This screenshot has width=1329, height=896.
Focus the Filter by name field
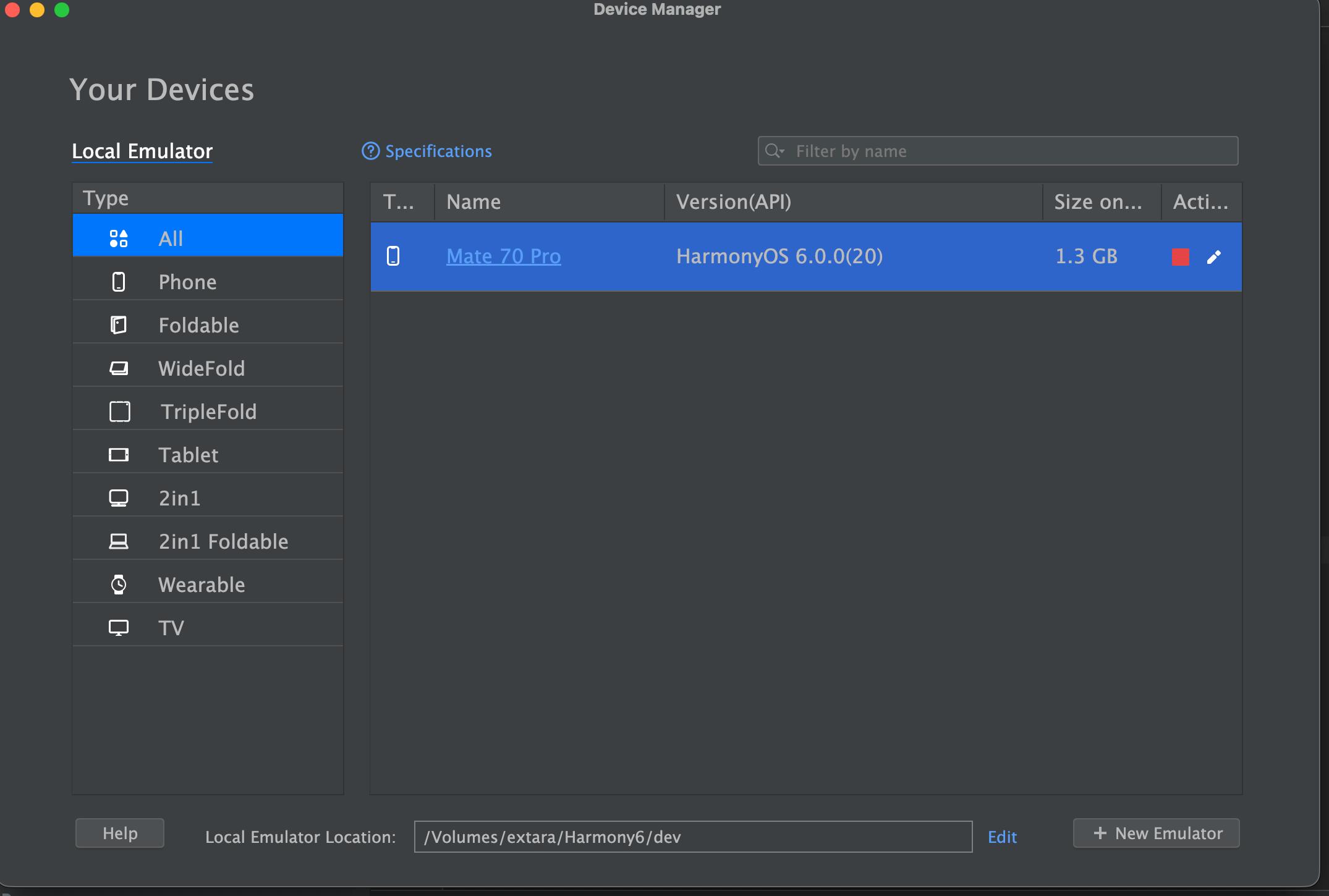coord(1014,151)
